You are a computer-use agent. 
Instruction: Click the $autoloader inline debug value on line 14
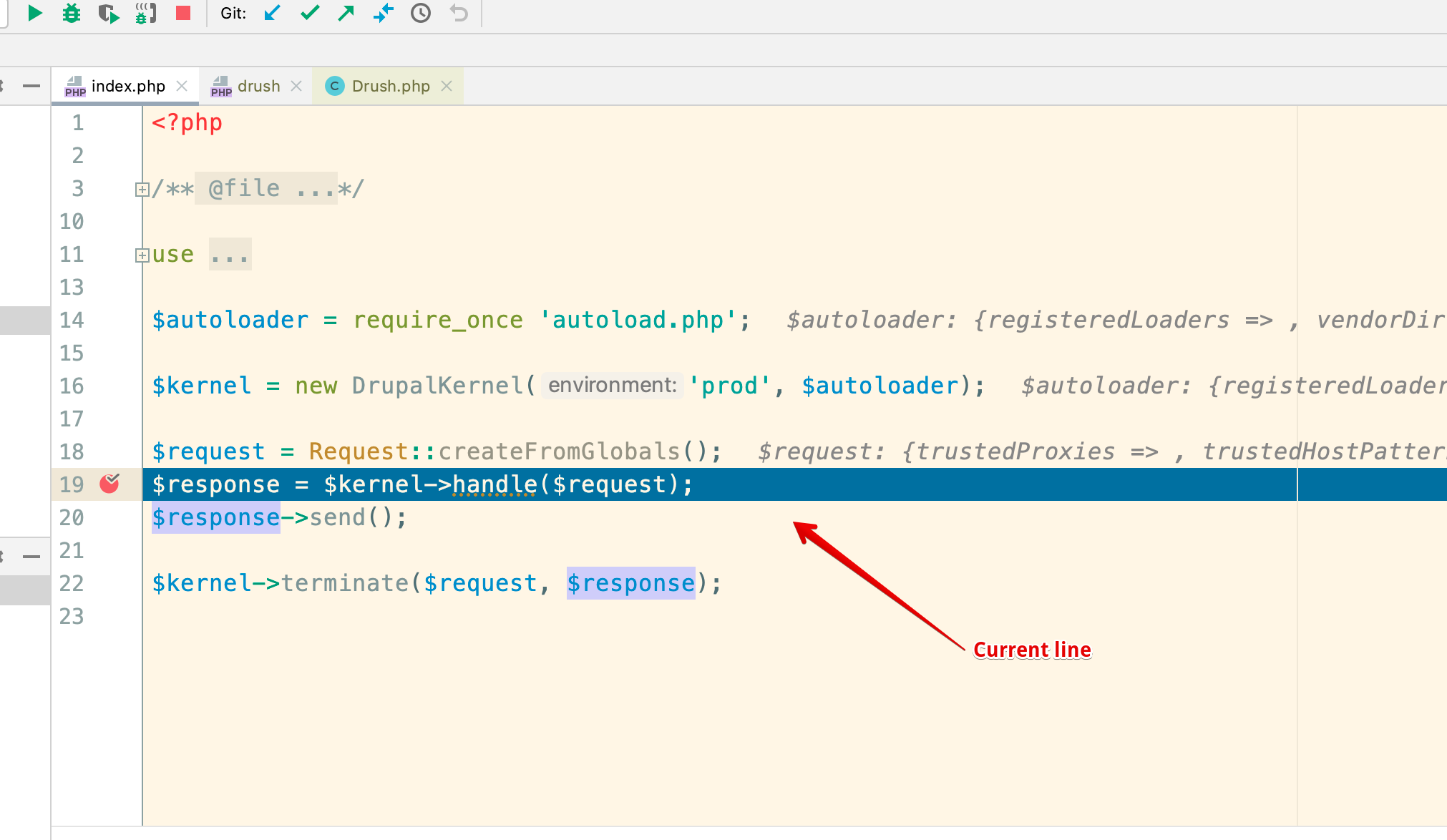pos(1116,320)
